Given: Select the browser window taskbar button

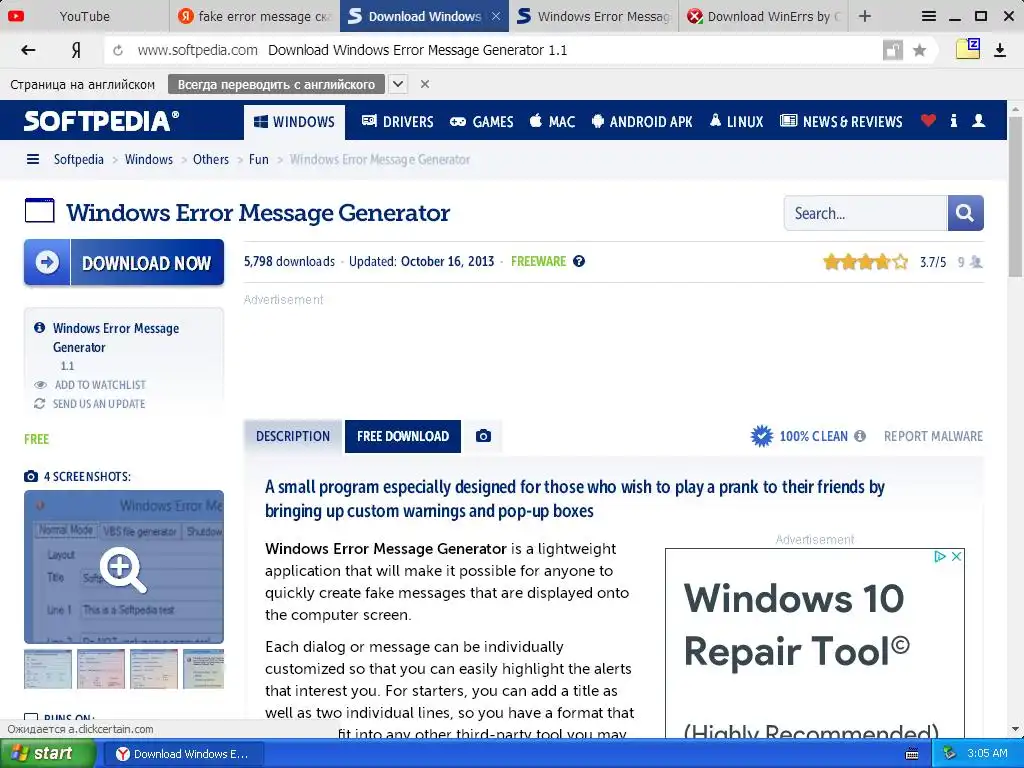Looking at the screenshot, I should point(185,754).
